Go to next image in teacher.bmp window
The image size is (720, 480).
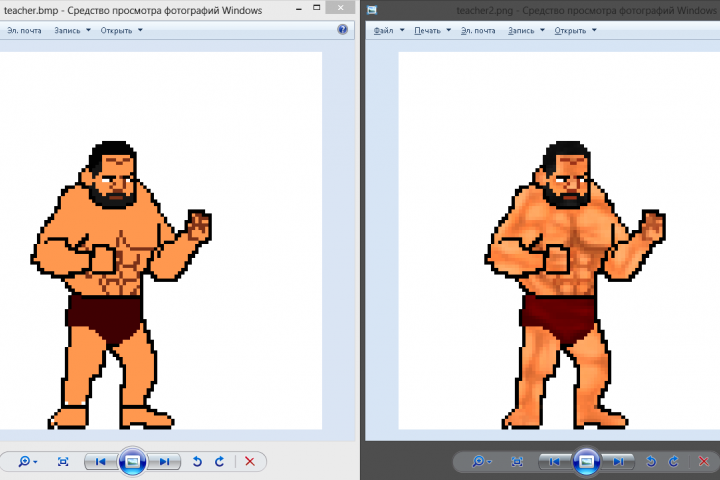[164, 462]
